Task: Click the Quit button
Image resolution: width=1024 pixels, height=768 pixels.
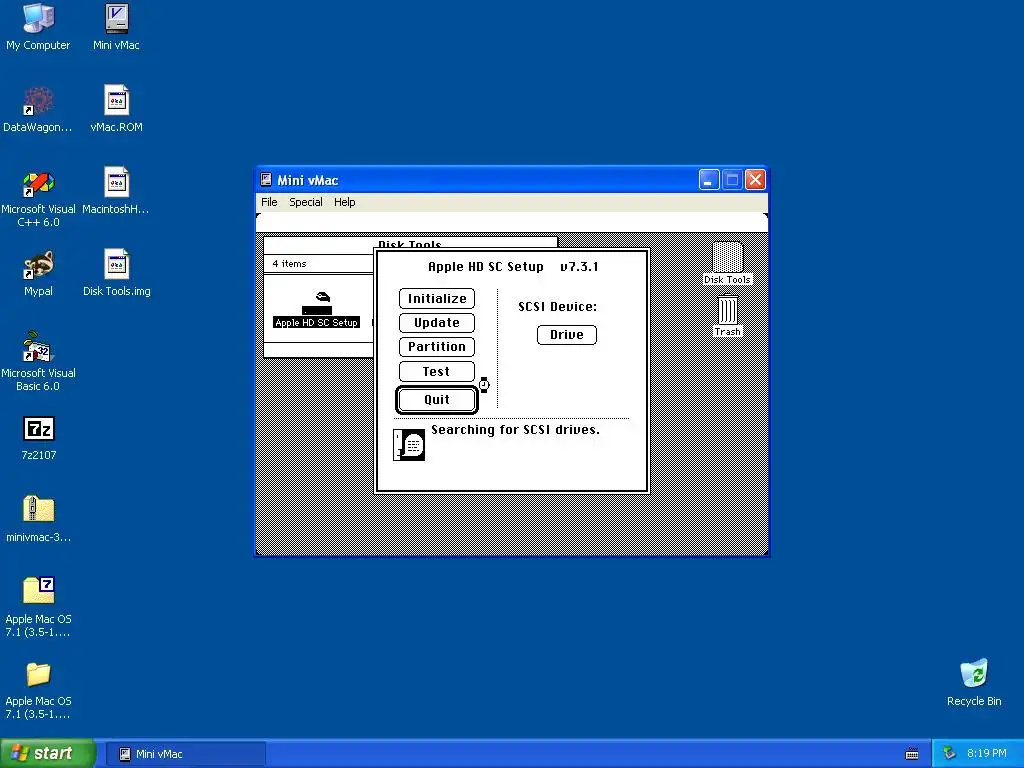Action: 437,400
